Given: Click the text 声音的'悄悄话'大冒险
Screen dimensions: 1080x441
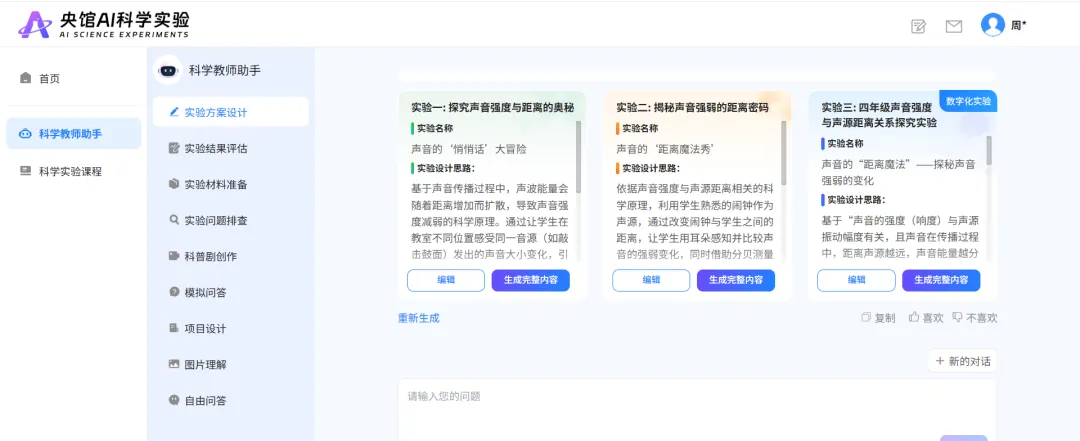Looking at the screenshot, I should point(468,149).
